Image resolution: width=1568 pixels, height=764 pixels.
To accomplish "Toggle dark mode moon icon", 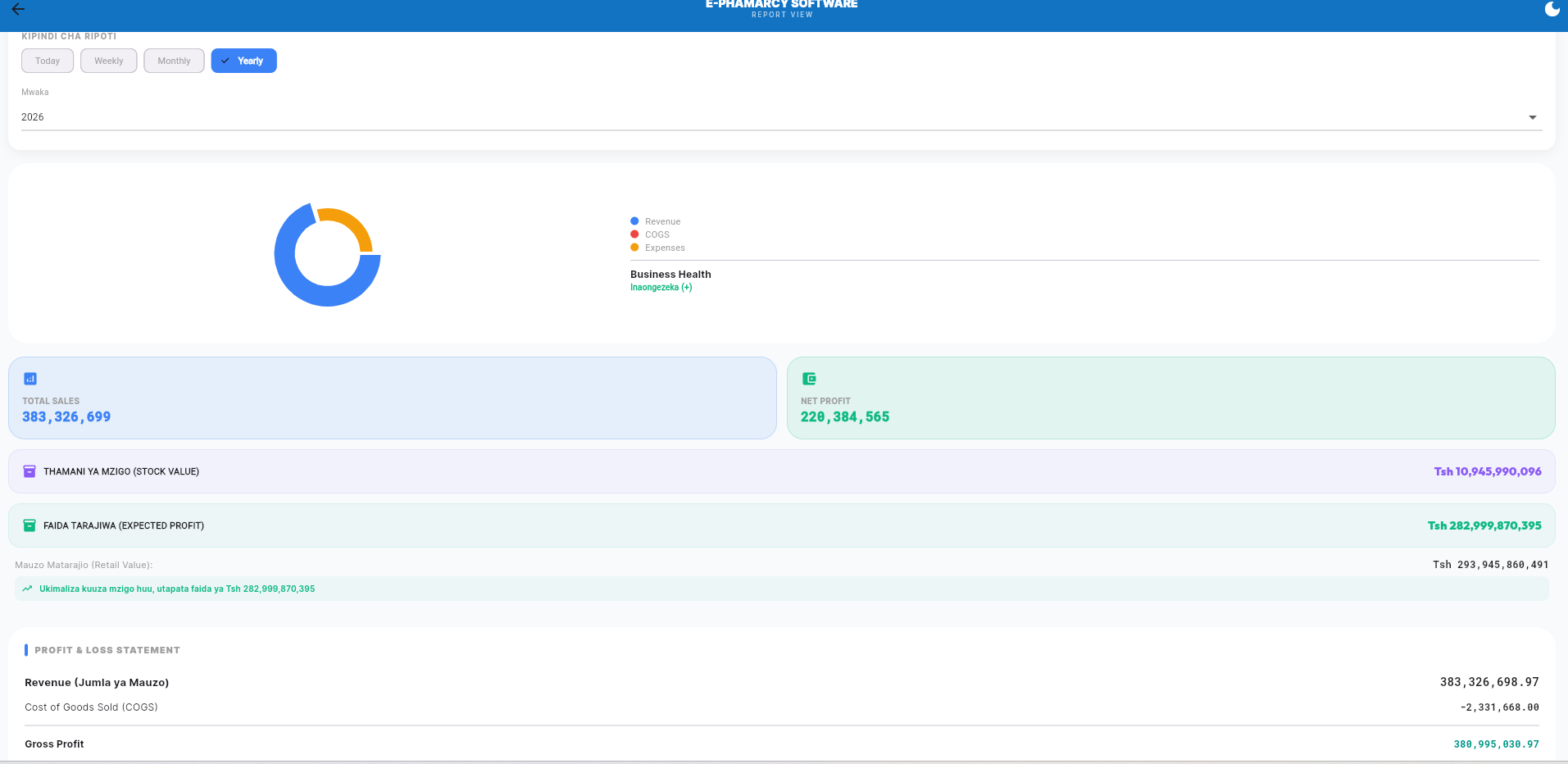I will pyautogui.click(x=1552, y=9).
